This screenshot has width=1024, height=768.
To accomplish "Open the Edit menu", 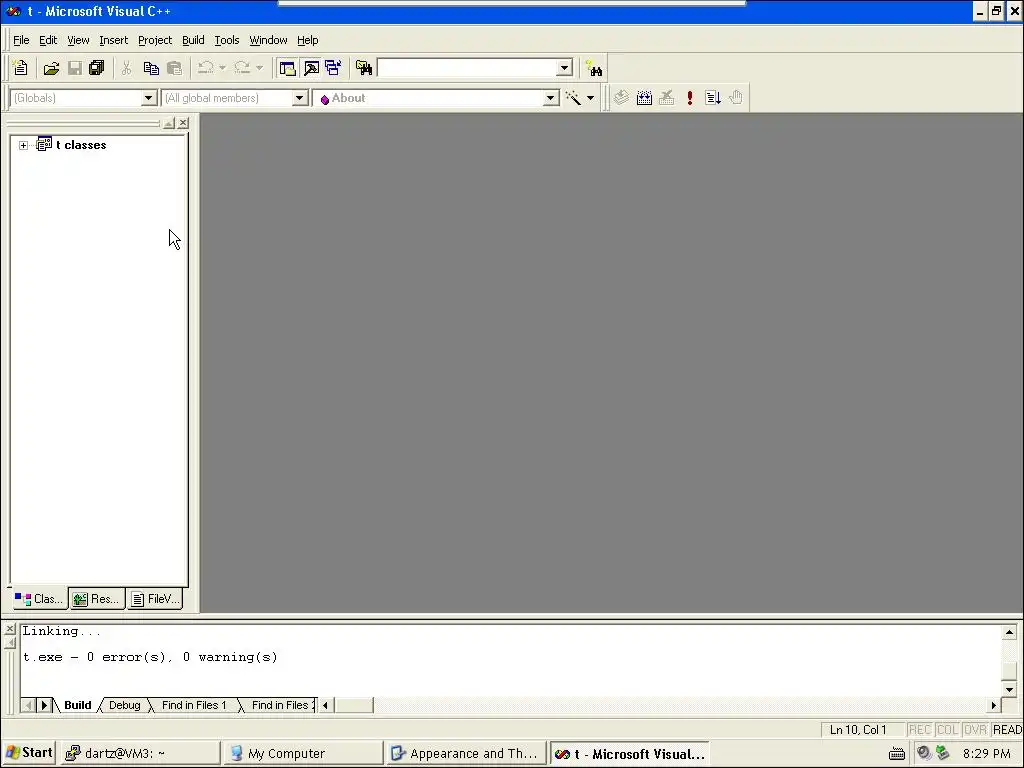I will coord(48,40).
